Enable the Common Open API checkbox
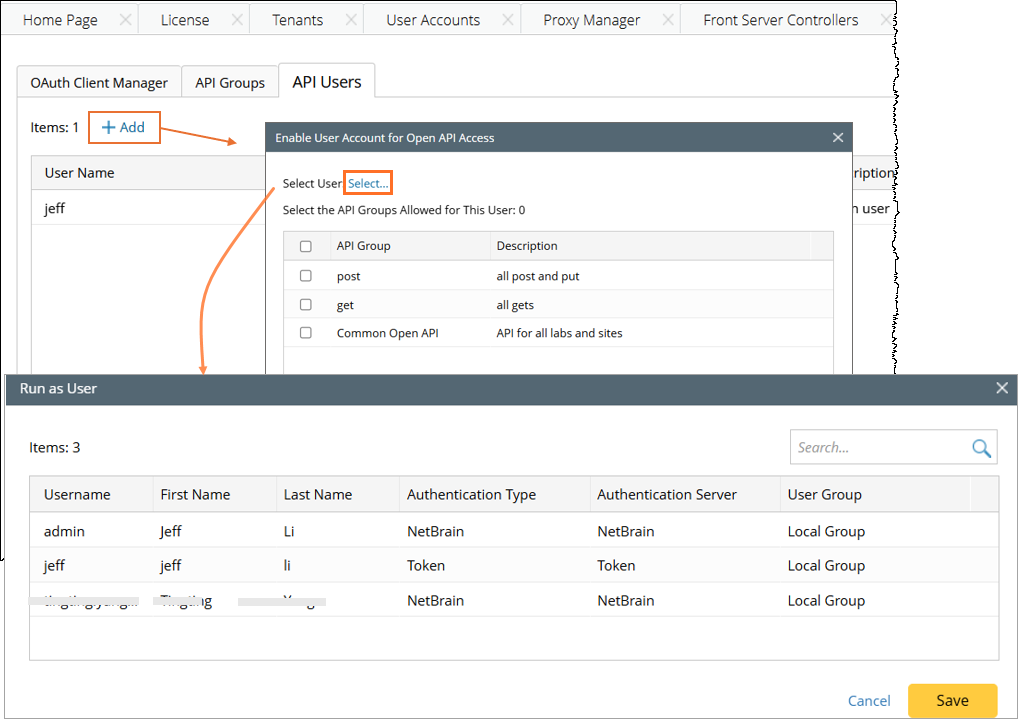 (306, 333)
